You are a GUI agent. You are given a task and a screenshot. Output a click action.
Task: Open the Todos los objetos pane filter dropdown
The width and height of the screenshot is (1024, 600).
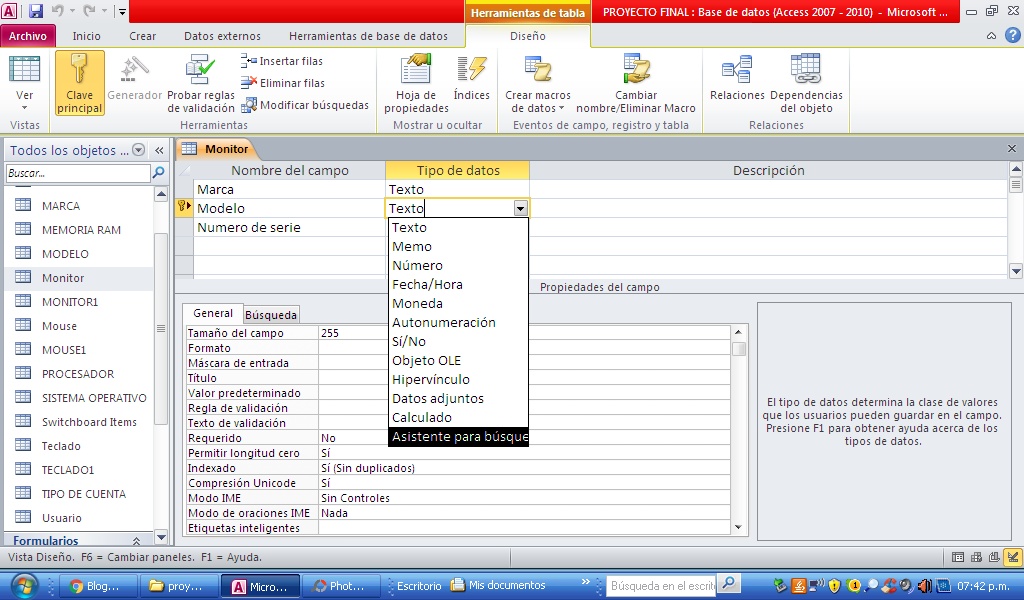coord(139,149)
